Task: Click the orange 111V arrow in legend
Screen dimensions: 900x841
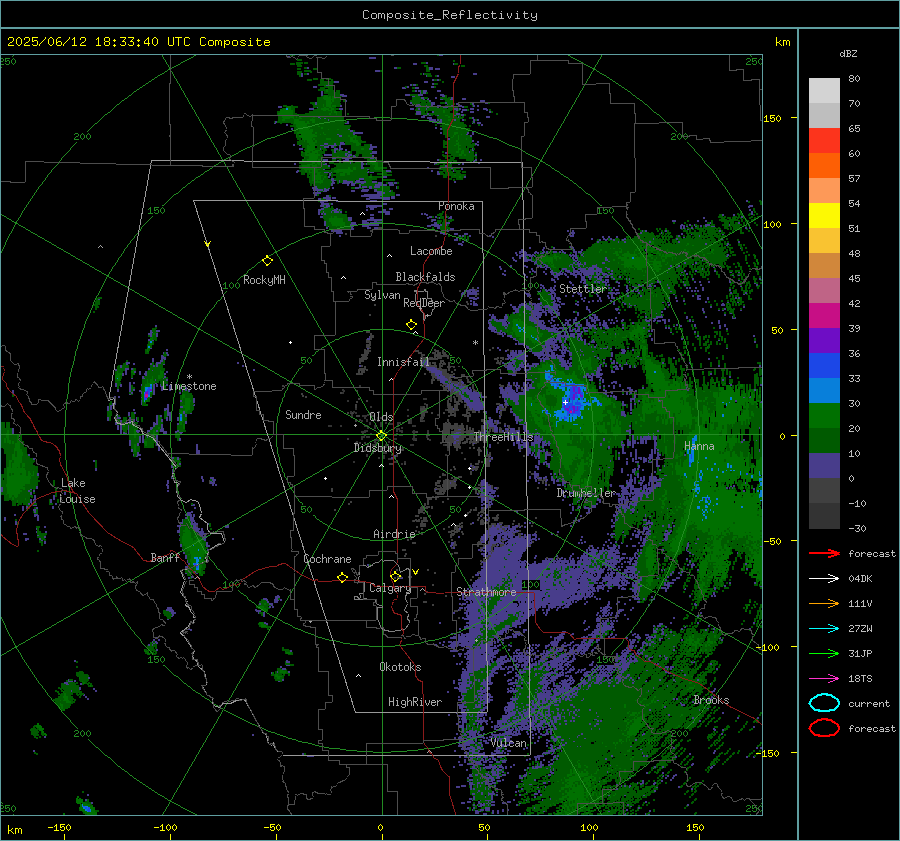Action: [x=824, y=603]
